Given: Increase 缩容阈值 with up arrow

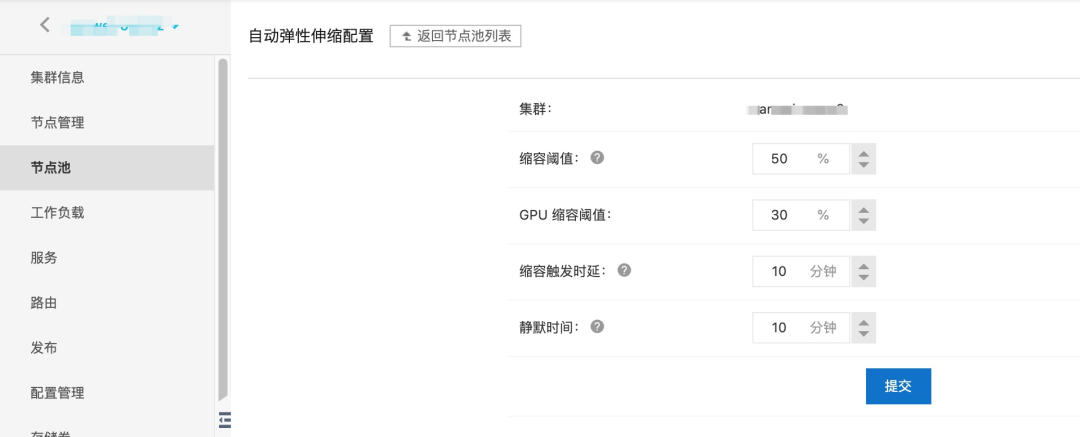Looking at the screenshot, I should 864,153.
